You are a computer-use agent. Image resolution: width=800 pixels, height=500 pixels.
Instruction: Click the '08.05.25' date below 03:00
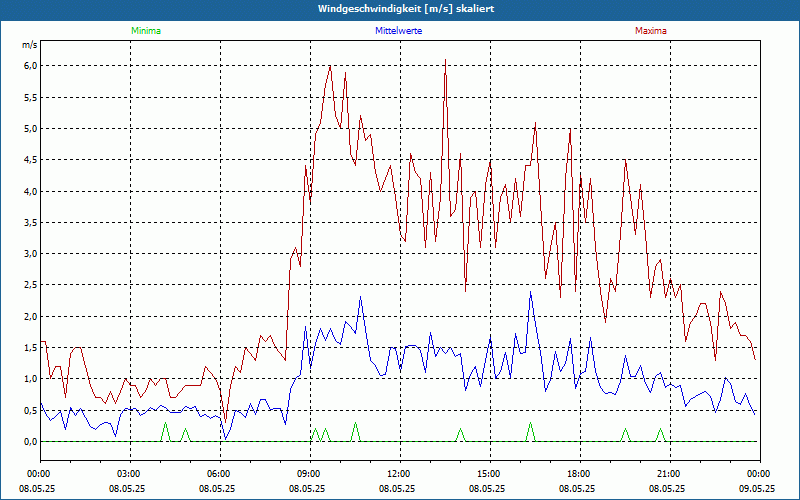click(127, 488)
